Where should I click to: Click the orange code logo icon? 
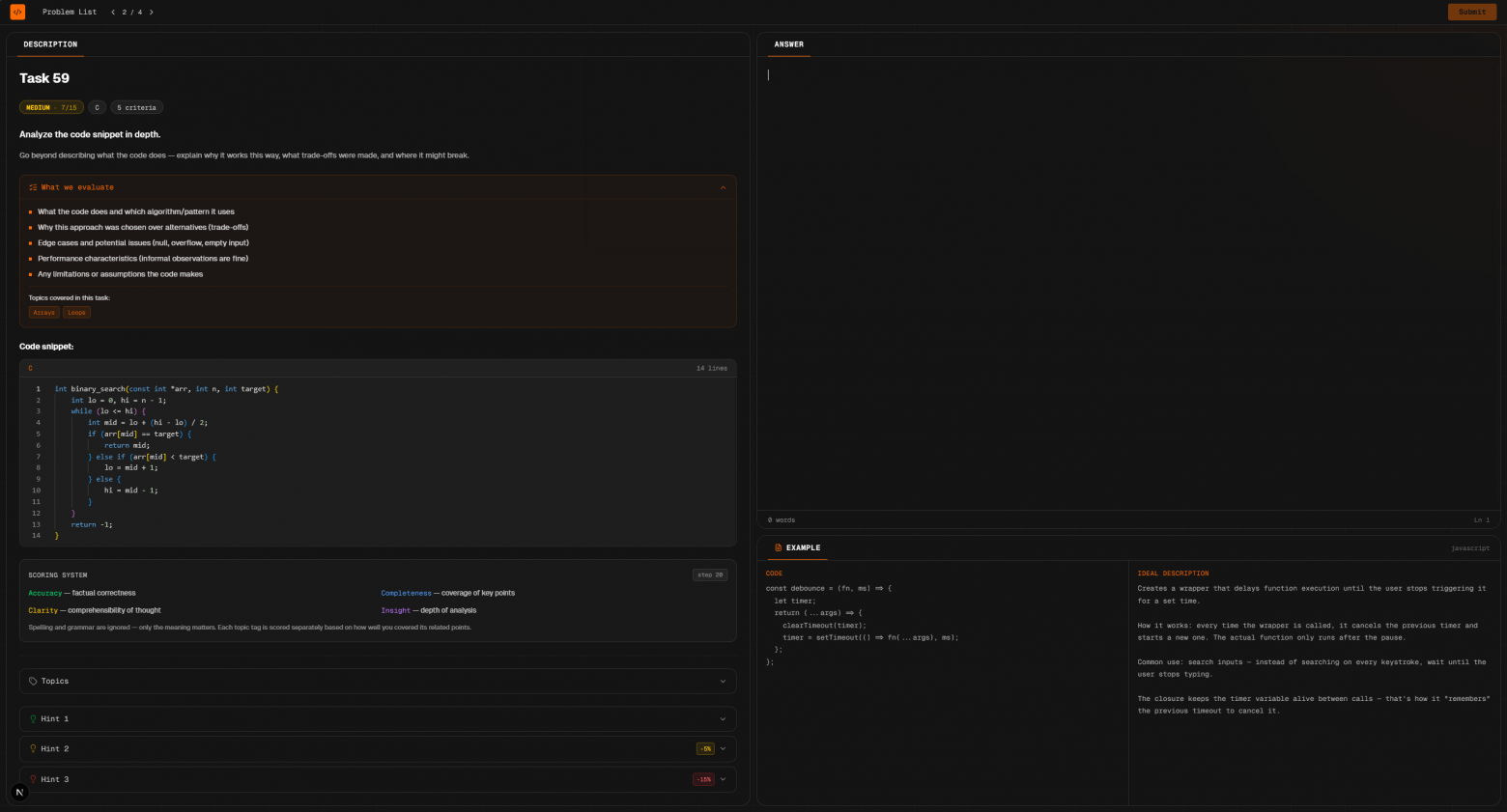coord(17,12)
